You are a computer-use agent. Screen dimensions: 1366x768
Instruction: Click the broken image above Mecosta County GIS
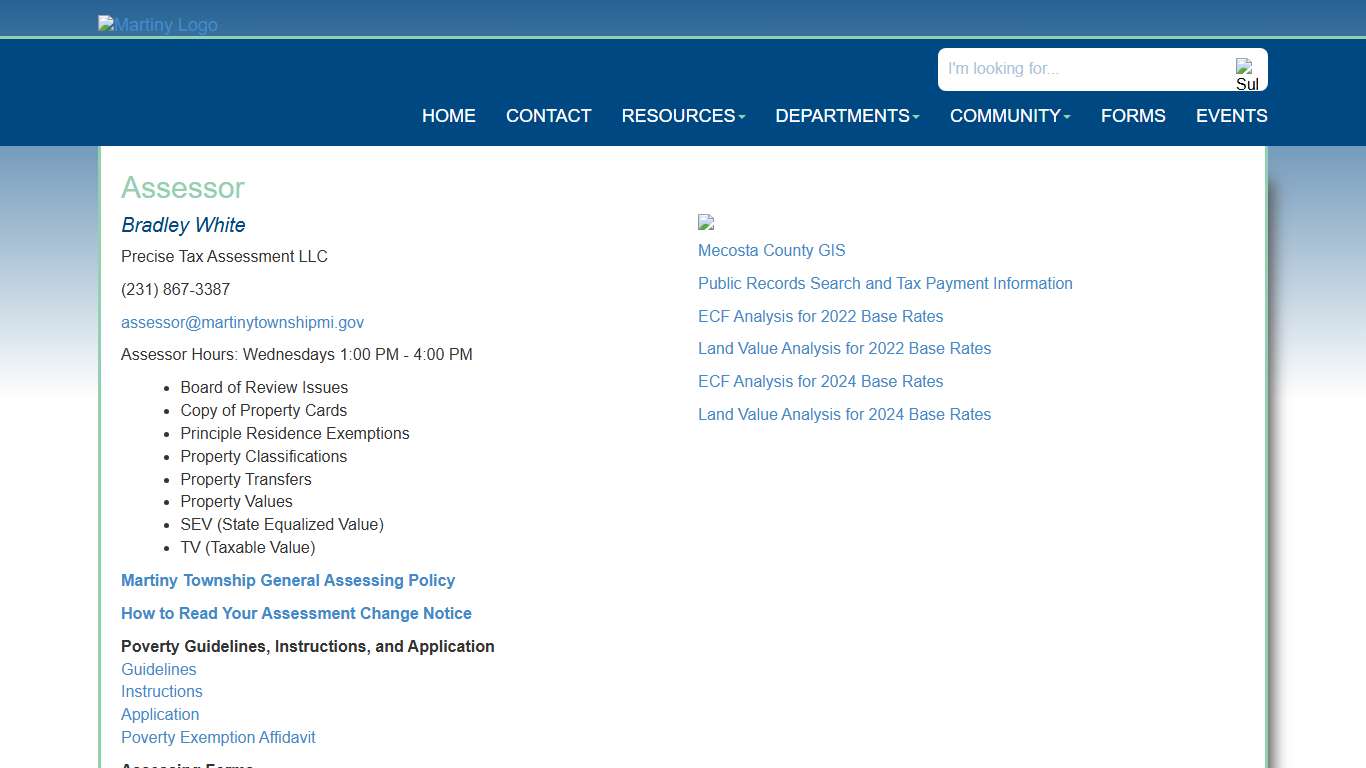click(706, 223)
